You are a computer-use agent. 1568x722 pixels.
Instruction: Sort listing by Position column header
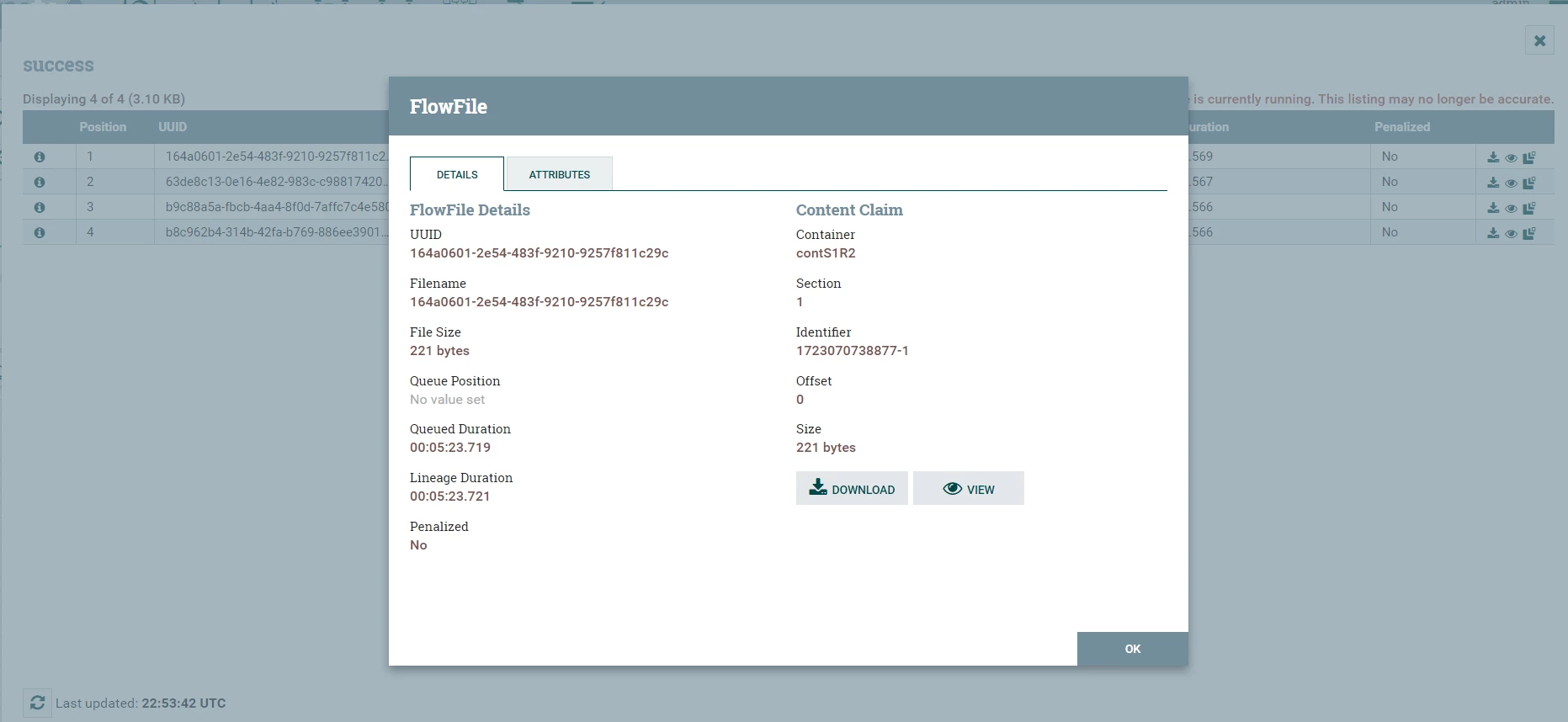coord(103,127)
